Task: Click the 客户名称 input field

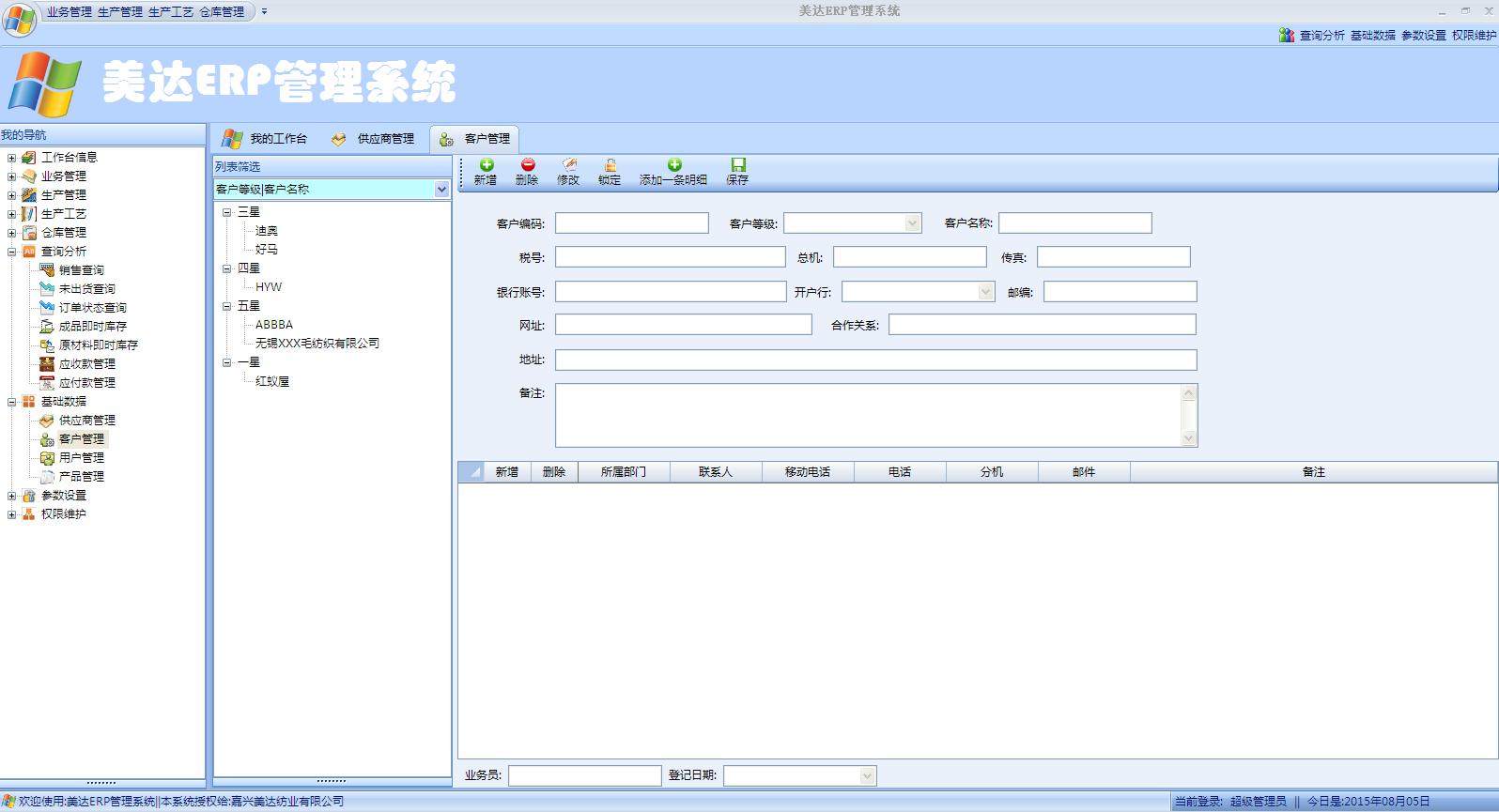Action: click(1075, 223)
